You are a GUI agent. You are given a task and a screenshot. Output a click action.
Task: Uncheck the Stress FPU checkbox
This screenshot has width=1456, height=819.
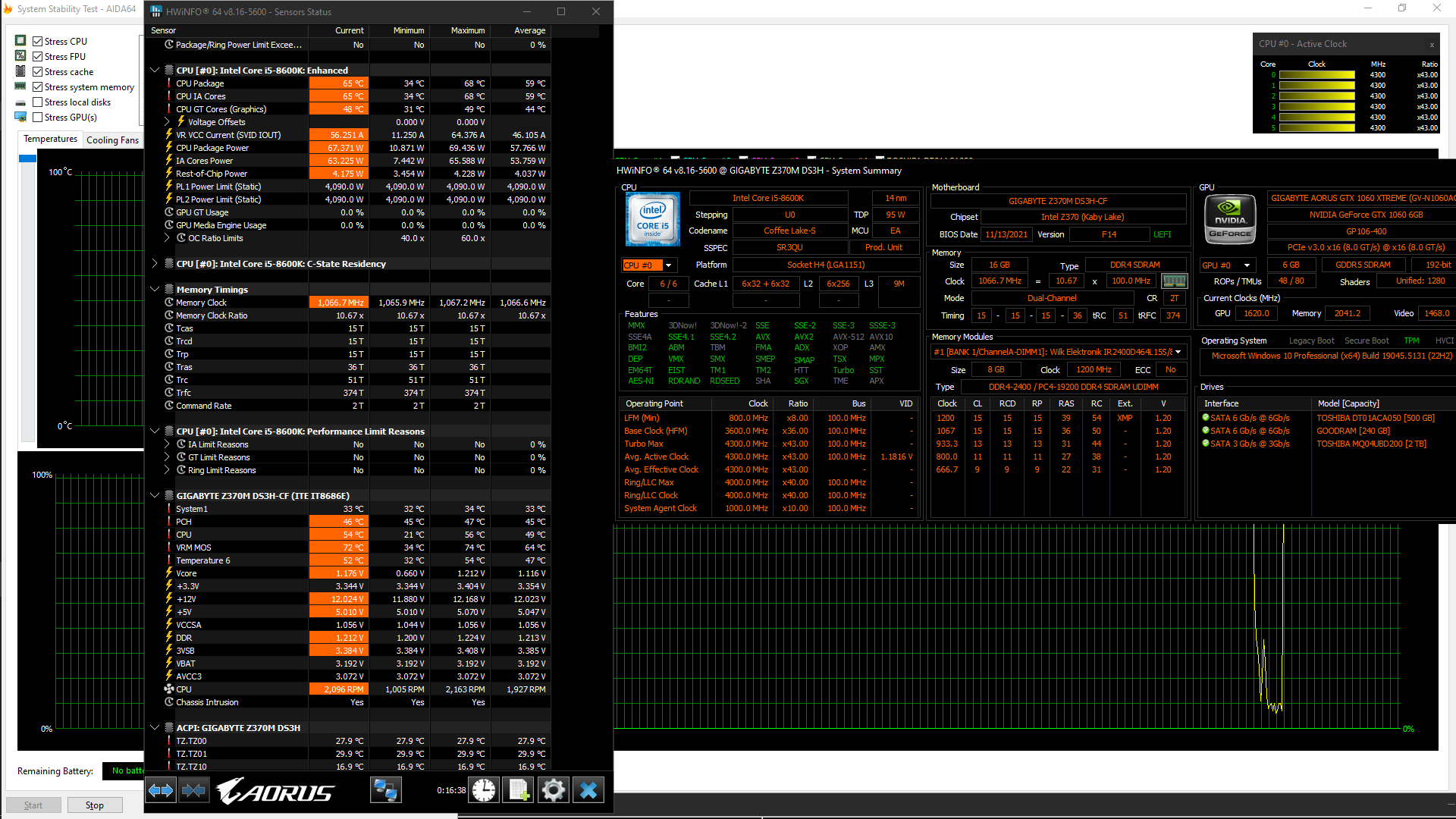point(37,57)
